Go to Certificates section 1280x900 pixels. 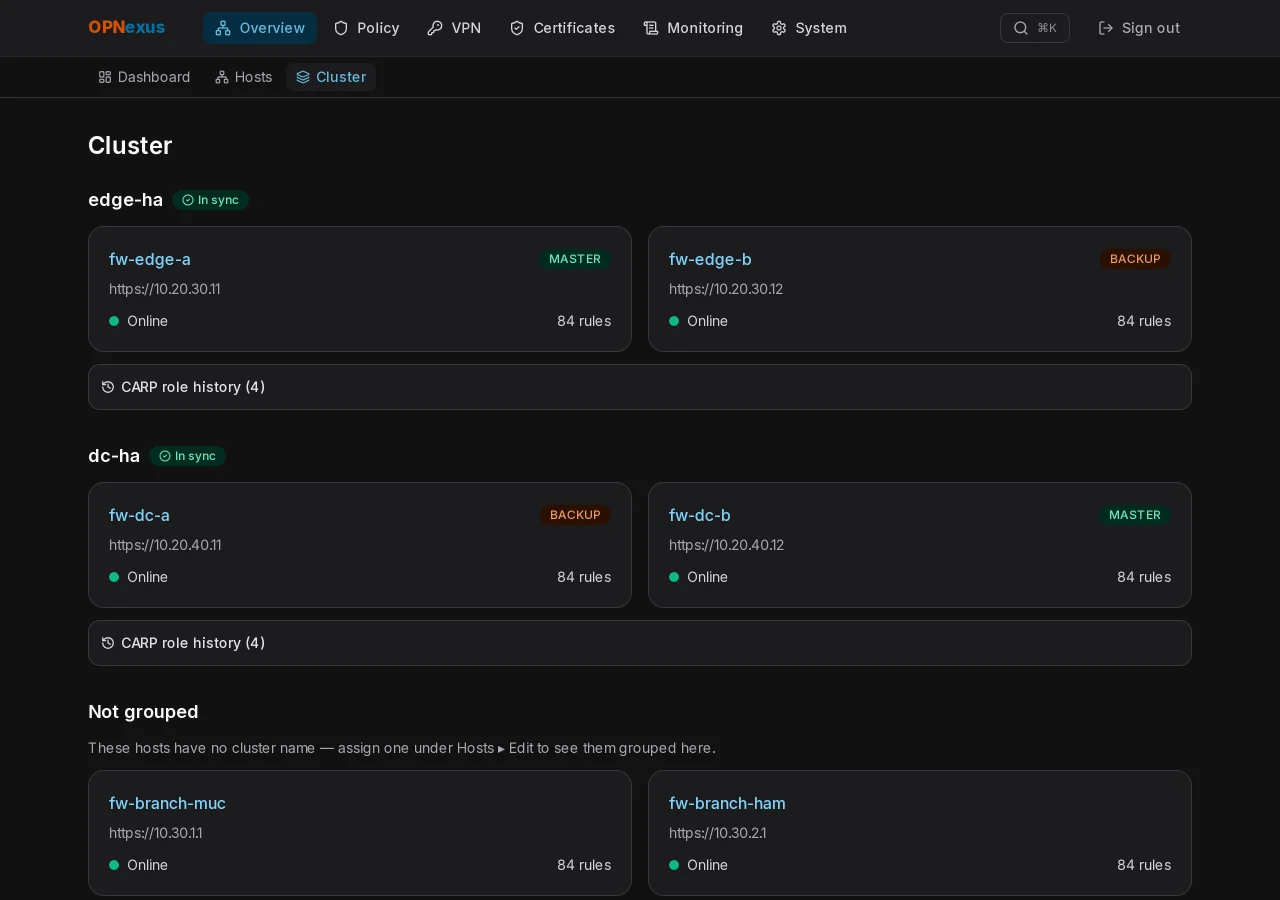[x=562, y=28]
